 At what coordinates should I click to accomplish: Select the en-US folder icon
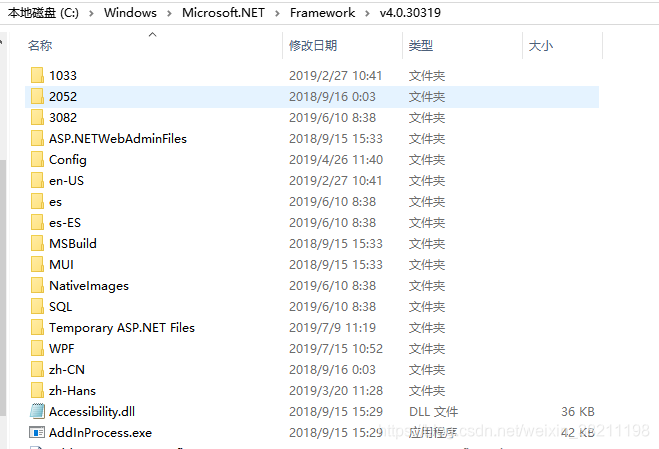pyautogui.click(x=37, y=181)
